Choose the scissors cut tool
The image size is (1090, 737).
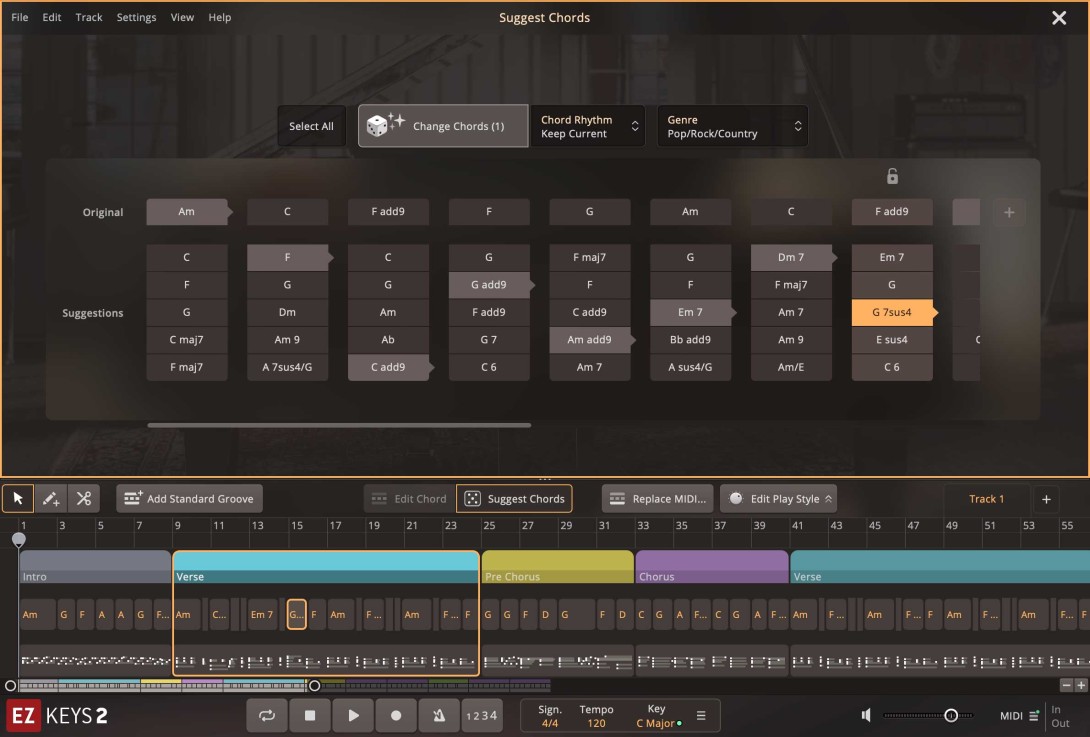pos(83,498)
